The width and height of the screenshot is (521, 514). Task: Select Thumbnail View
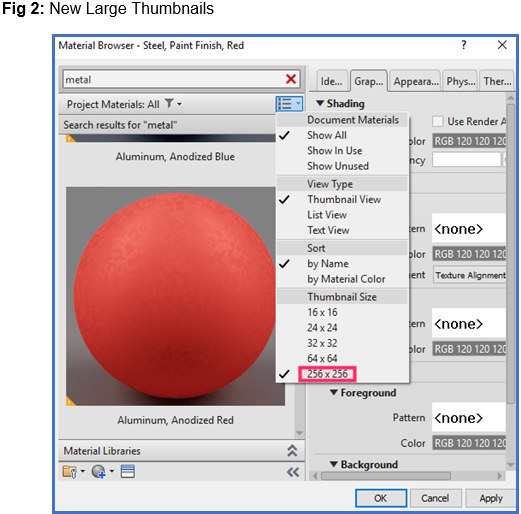[342, 199]
